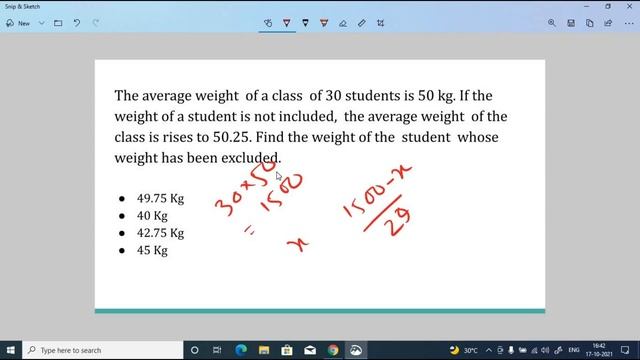Image resolution: width=640 pixels, height=360 pixels.
Task: Open Mail app from taskbar
Action: pos(310,350)
